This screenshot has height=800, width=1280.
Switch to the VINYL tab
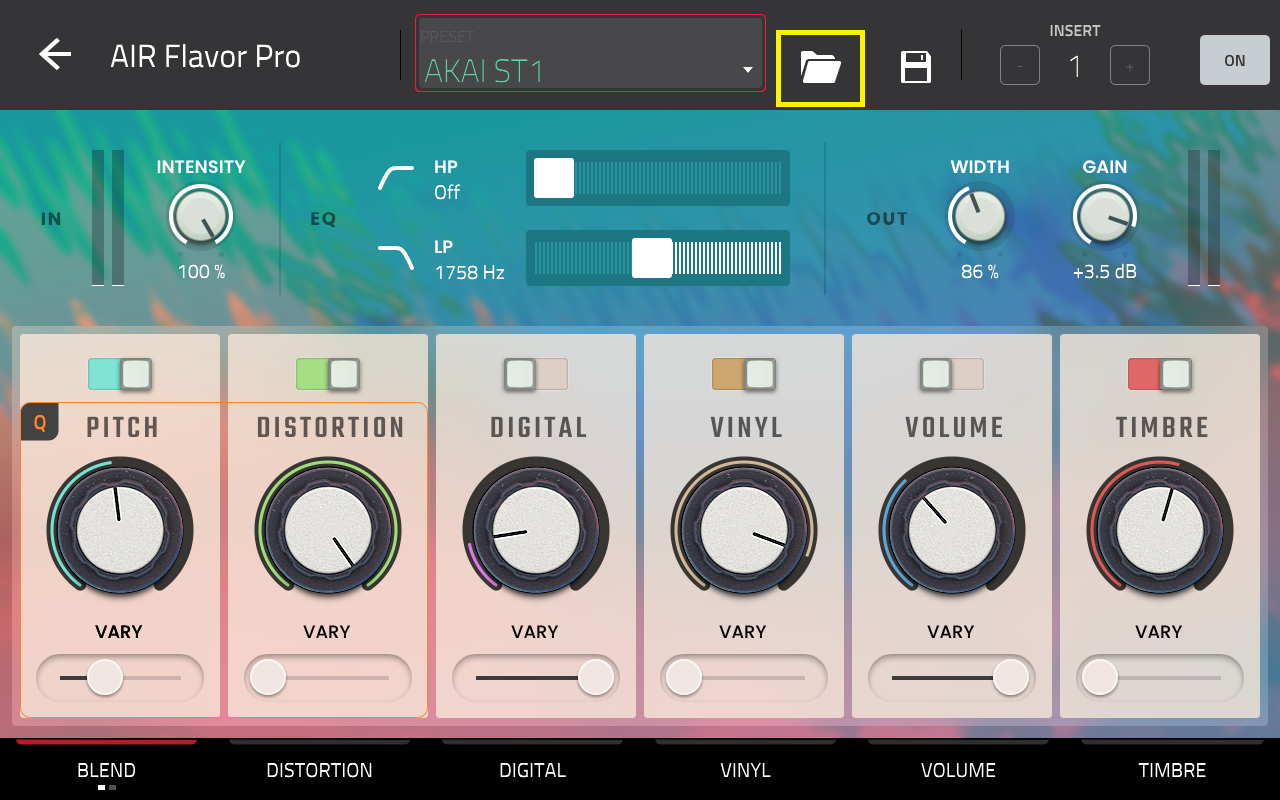[746, 769]
